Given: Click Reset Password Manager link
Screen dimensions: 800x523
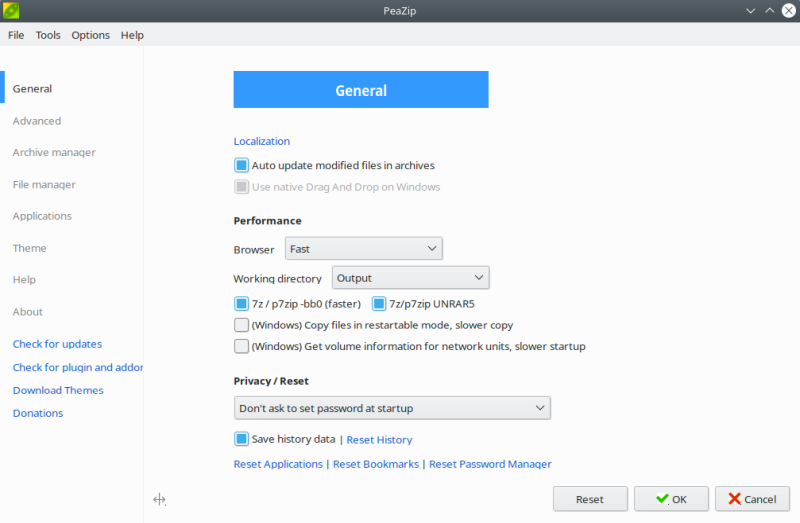Looking at the screenshot, I should tap(490, 464).
